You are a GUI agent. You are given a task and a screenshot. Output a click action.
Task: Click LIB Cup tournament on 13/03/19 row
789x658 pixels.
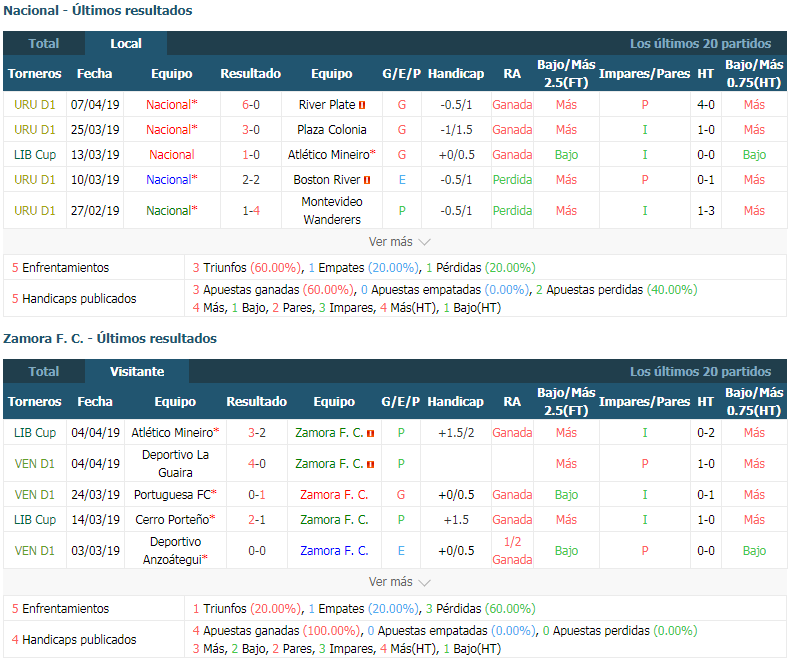[35, 154]
